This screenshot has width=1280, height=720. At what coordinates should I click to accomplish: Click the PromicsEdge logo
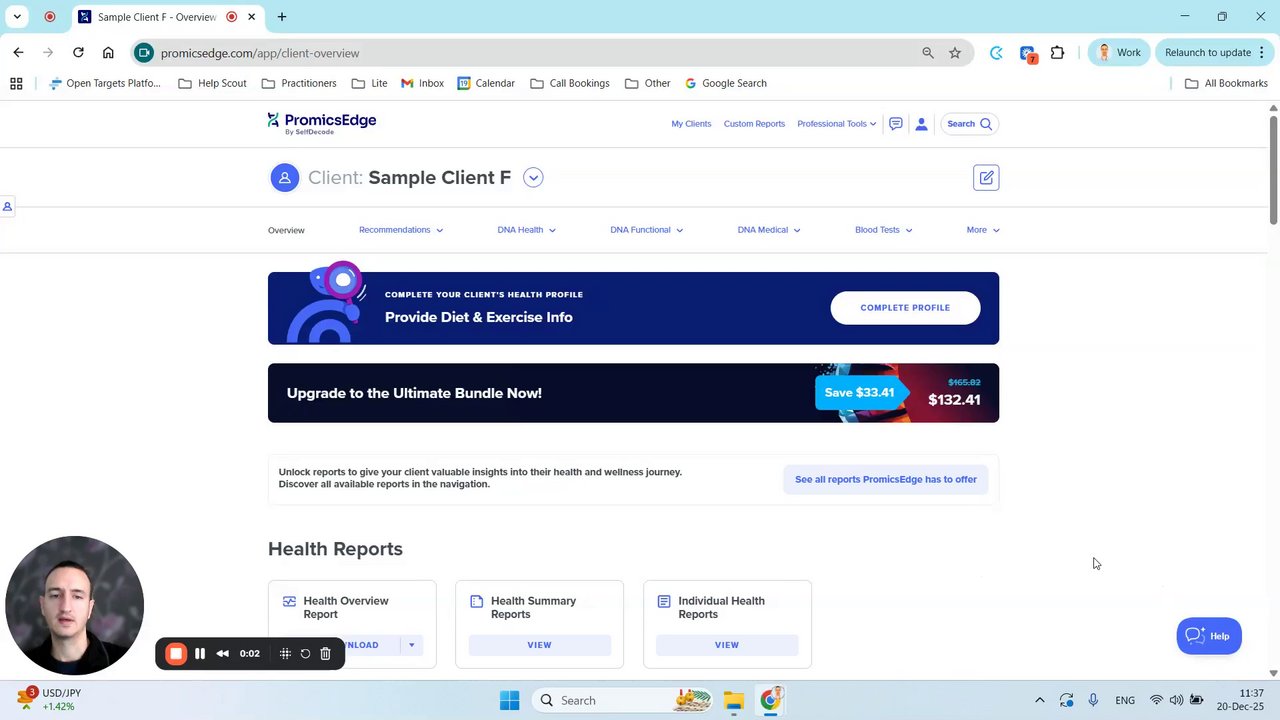click(322, 123)
